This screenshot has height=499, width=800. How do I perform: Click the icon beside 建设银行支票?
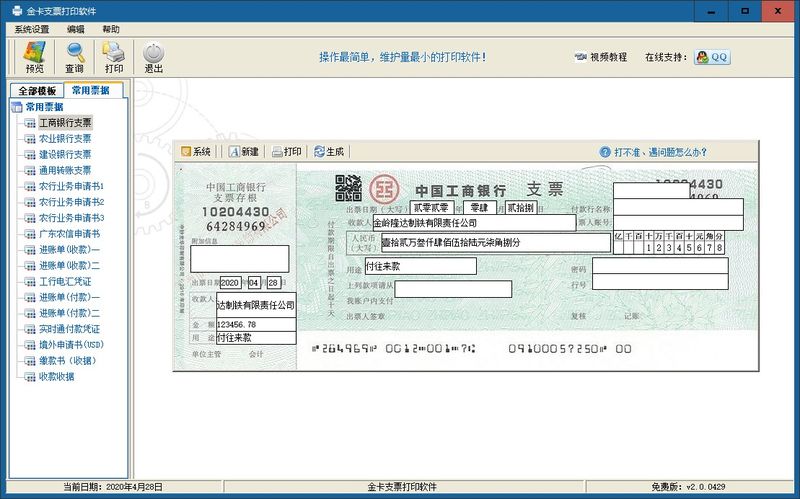click(x=30, y=155)
